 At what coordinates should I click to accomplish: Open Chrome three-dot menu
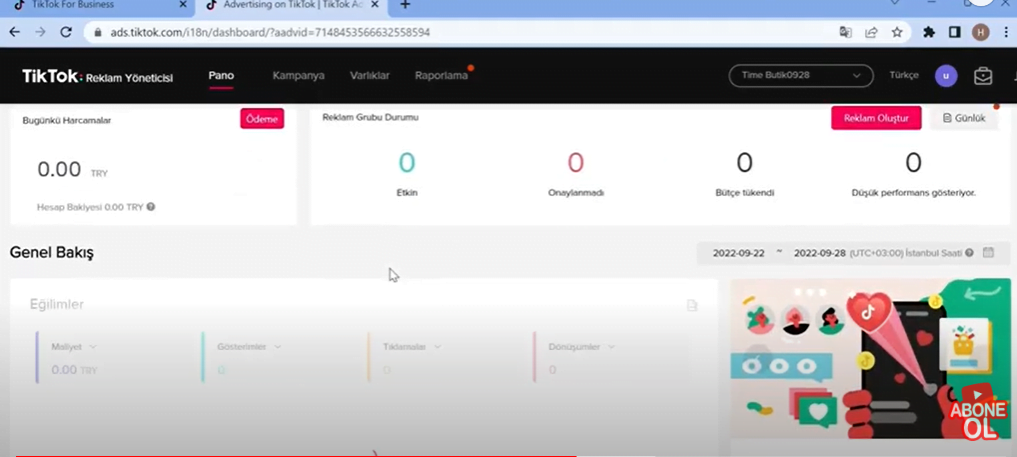[x=1006, y=32]
